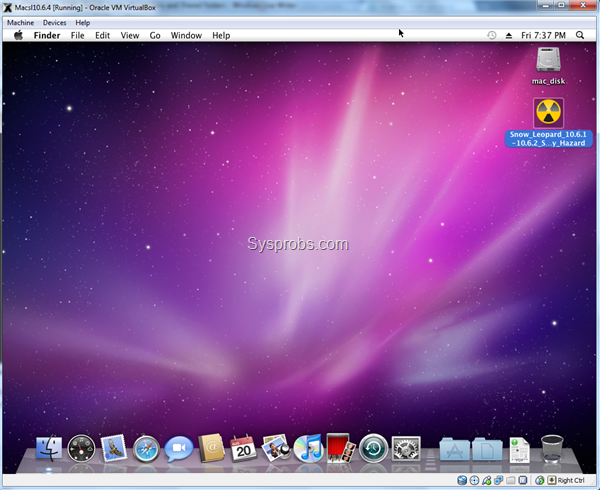Open the macOS Edit menu
Image resolution: width=600 pixels, height=490 pixels.
[x=103, y=36]
